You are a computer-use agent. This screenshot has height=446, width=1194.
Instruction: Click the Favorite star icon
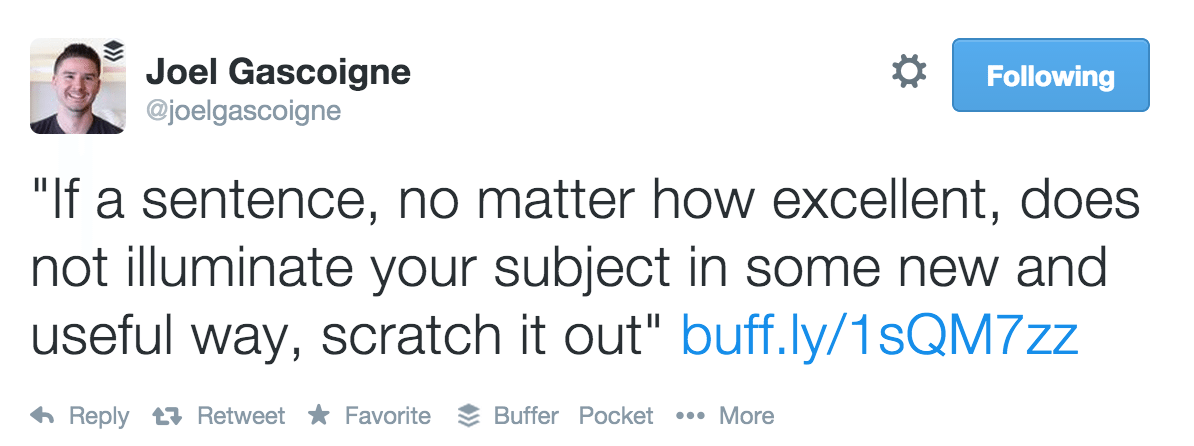pyautogui.click(x=318, y=415)
